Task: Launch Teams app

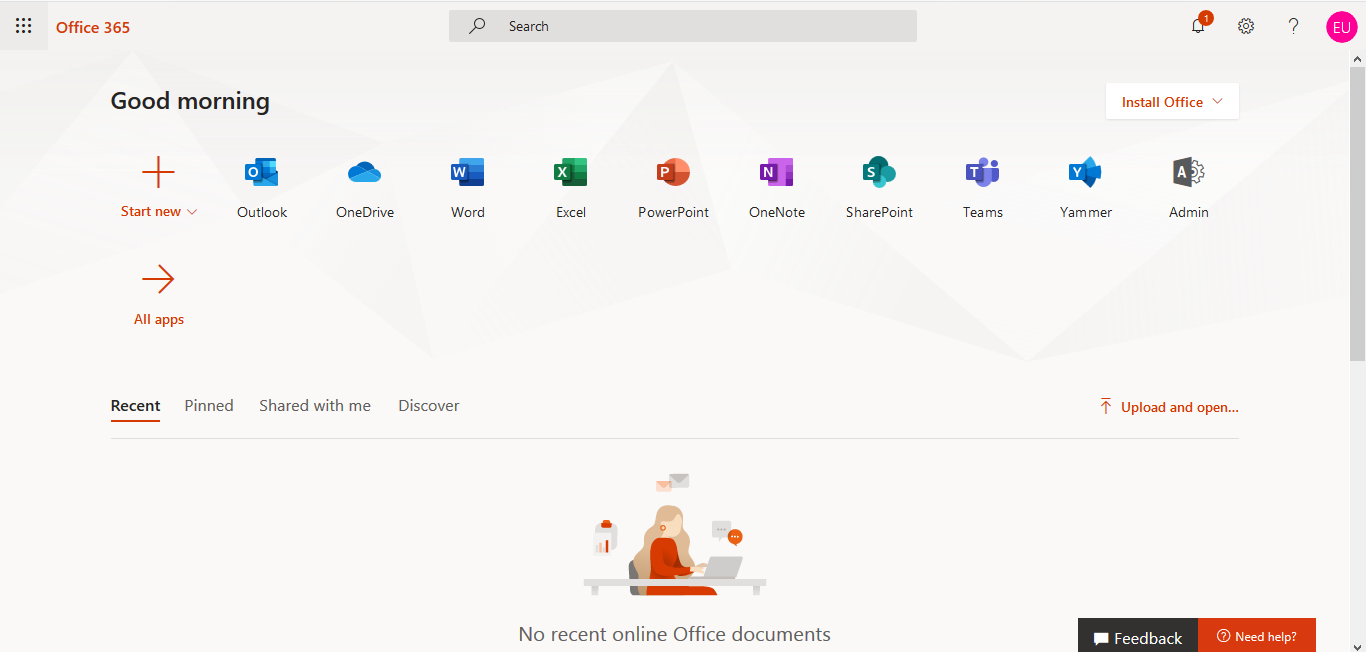Action: pos(983,188)
